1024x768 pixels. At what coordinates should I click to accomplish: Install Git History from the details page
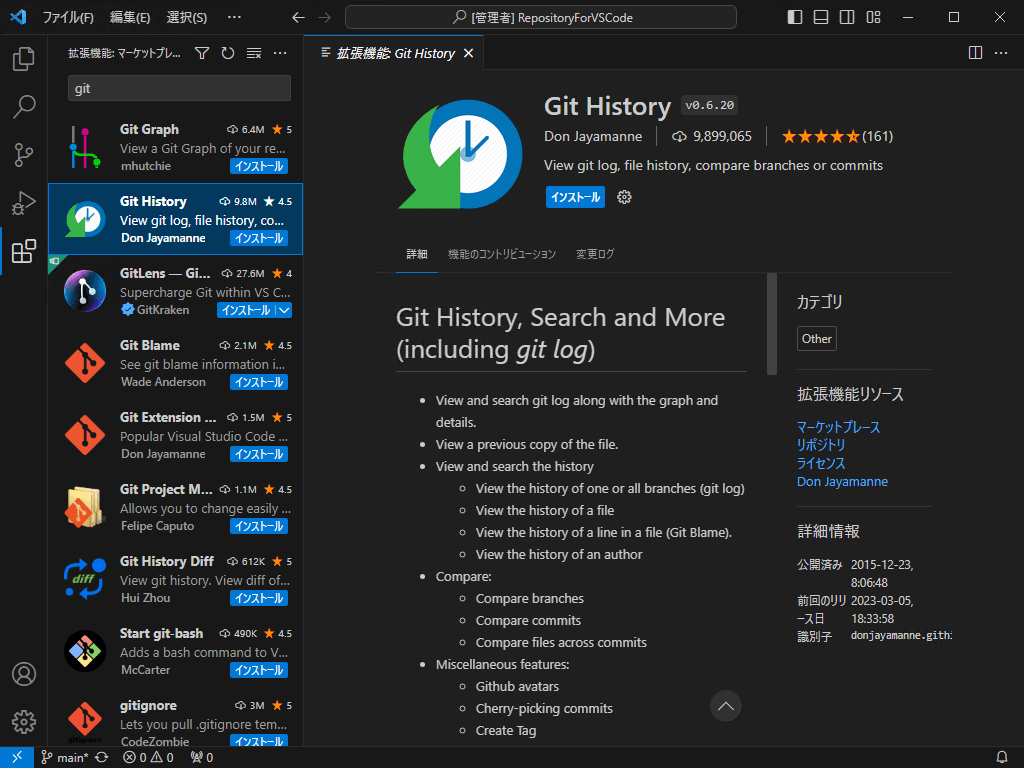pos(575,197)
